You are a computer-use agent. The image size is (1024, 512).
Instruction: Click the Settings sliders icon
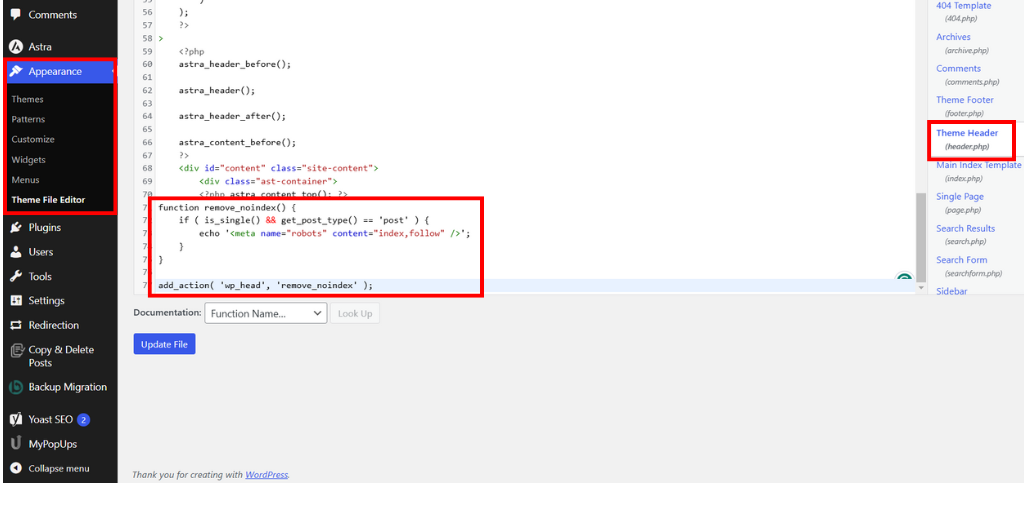(16, 300)
